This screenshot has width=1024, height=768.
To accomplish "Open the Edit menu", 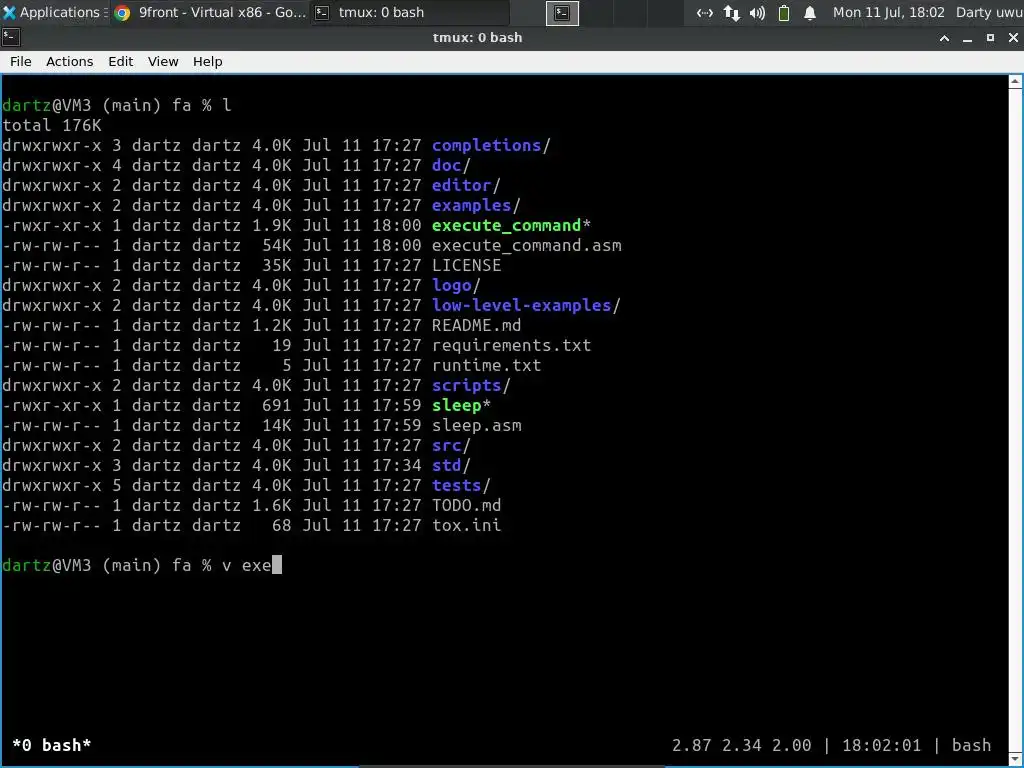I will pyautogui.click(x=120, y=61).
